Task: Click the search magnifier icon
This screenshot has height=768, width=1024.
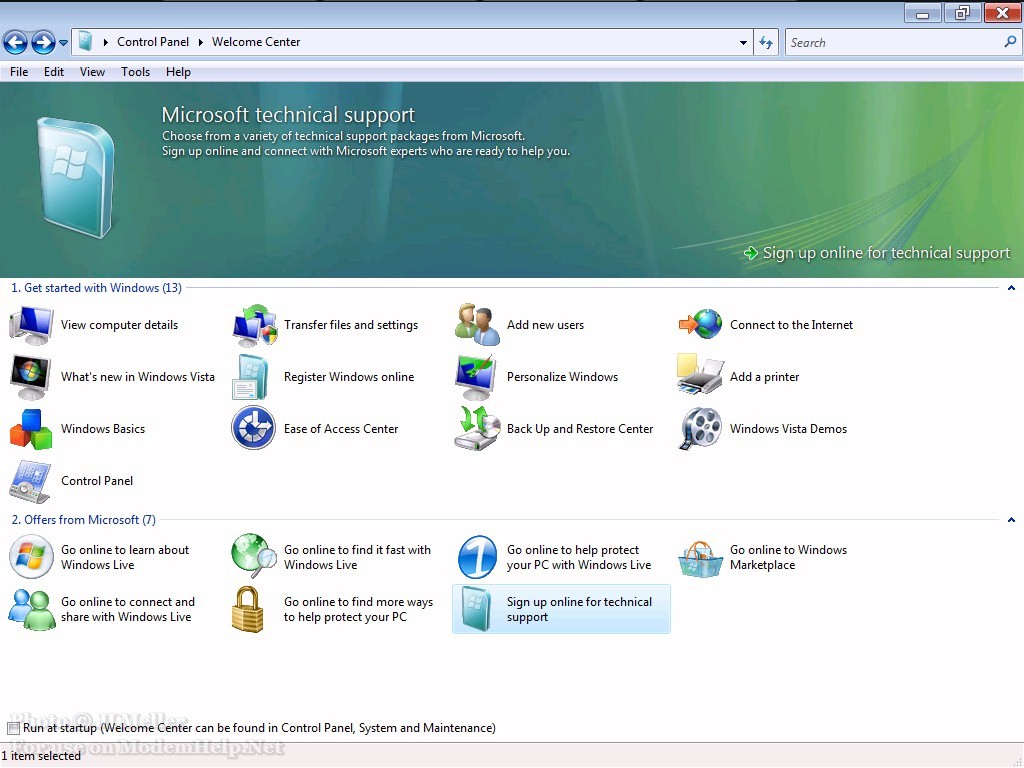Action: pyautogui.click(x=1010, y=42)
